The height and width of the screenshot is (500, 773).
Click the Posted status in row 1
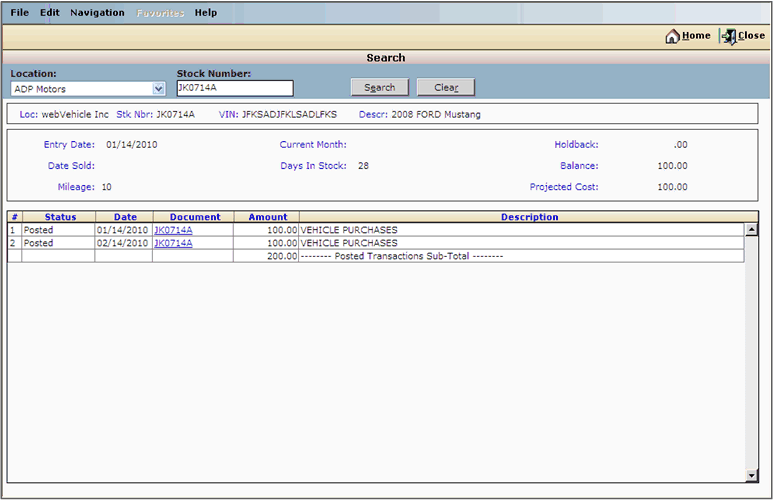(38, 230)
